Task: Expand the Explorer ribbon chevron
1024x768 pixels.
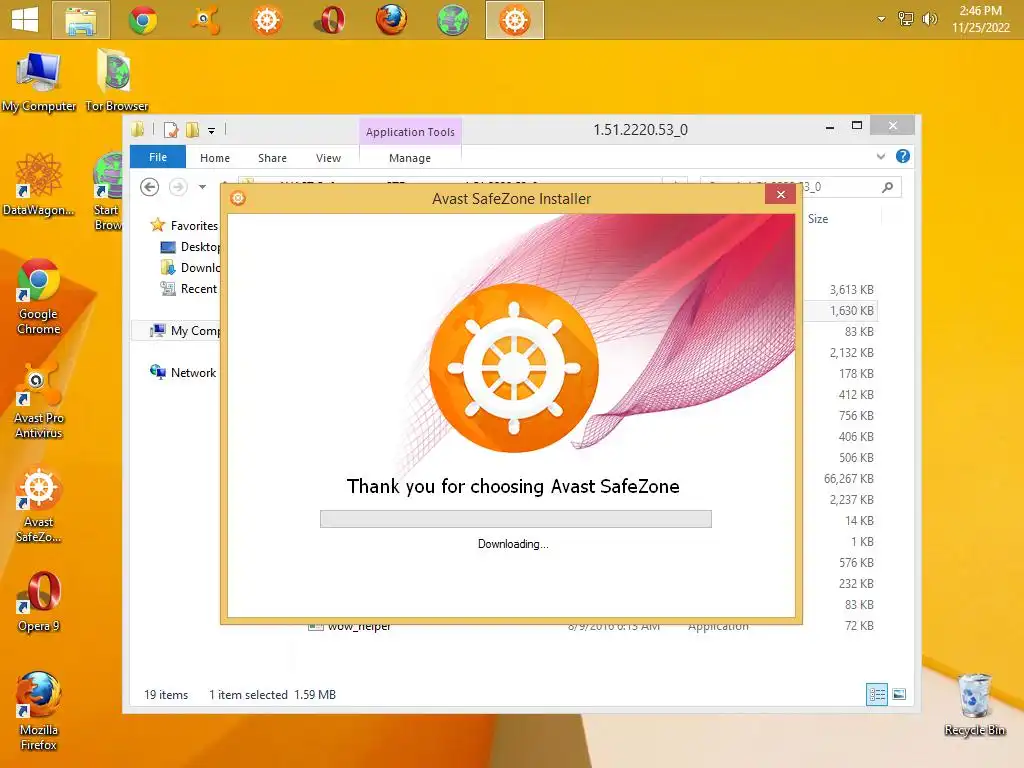Action: click(881, 156)
